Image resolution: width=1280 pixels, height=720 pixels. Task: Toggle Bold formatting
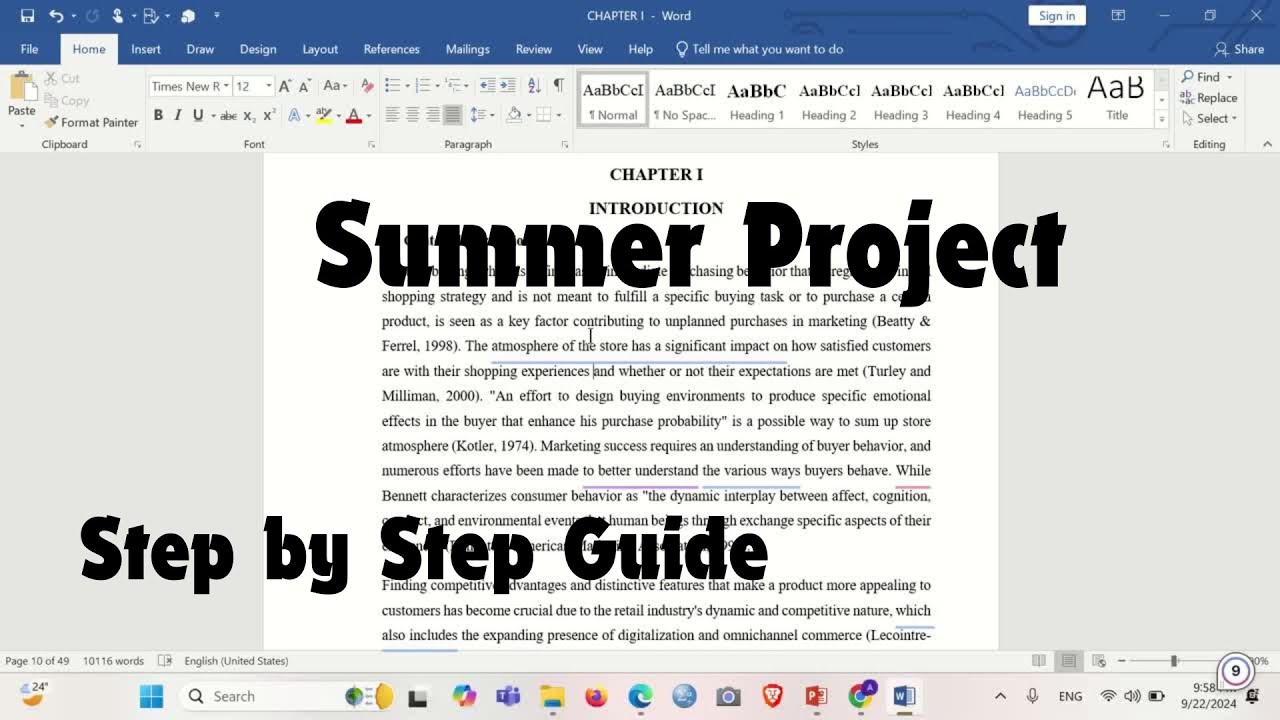click(x=158, y=116)
